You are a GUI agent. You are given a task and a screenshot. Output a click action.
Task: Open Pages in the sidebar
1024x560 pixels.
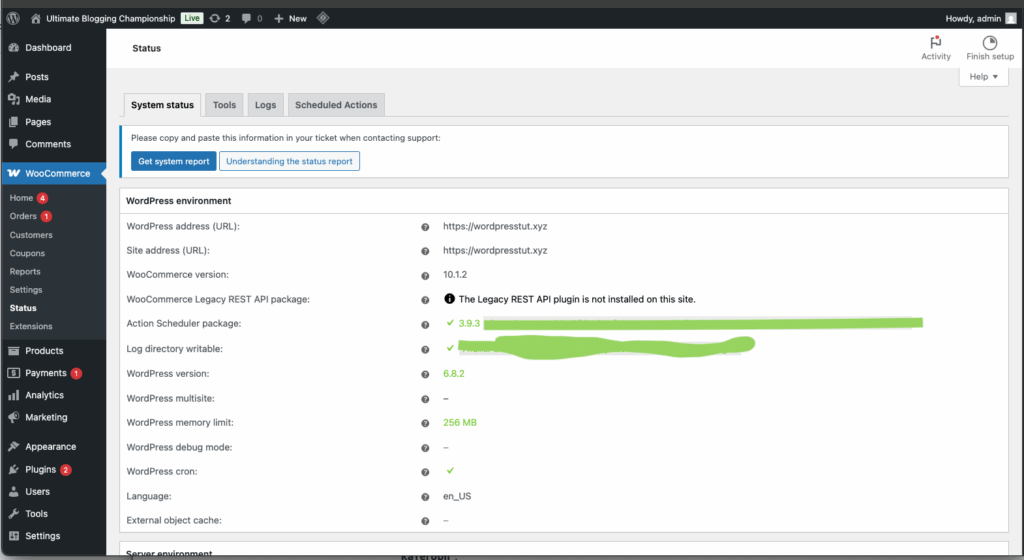54,122
